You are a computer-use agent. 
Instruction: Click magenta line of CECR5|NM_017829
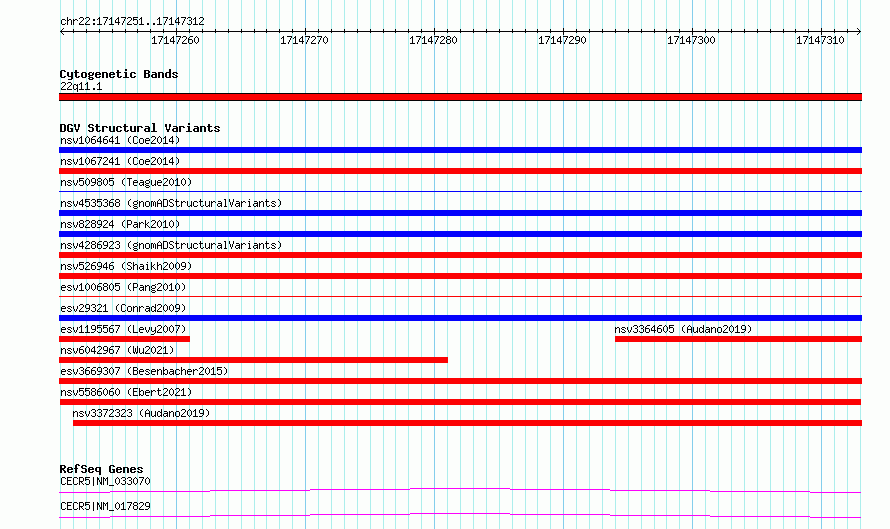pos(460,515)
